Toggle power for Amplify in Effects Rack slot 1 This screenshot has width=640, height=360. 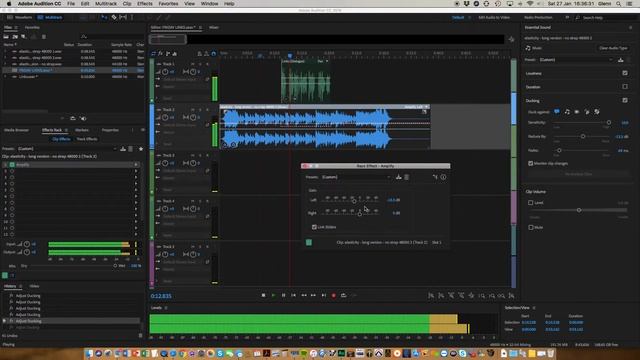(12, 164)
